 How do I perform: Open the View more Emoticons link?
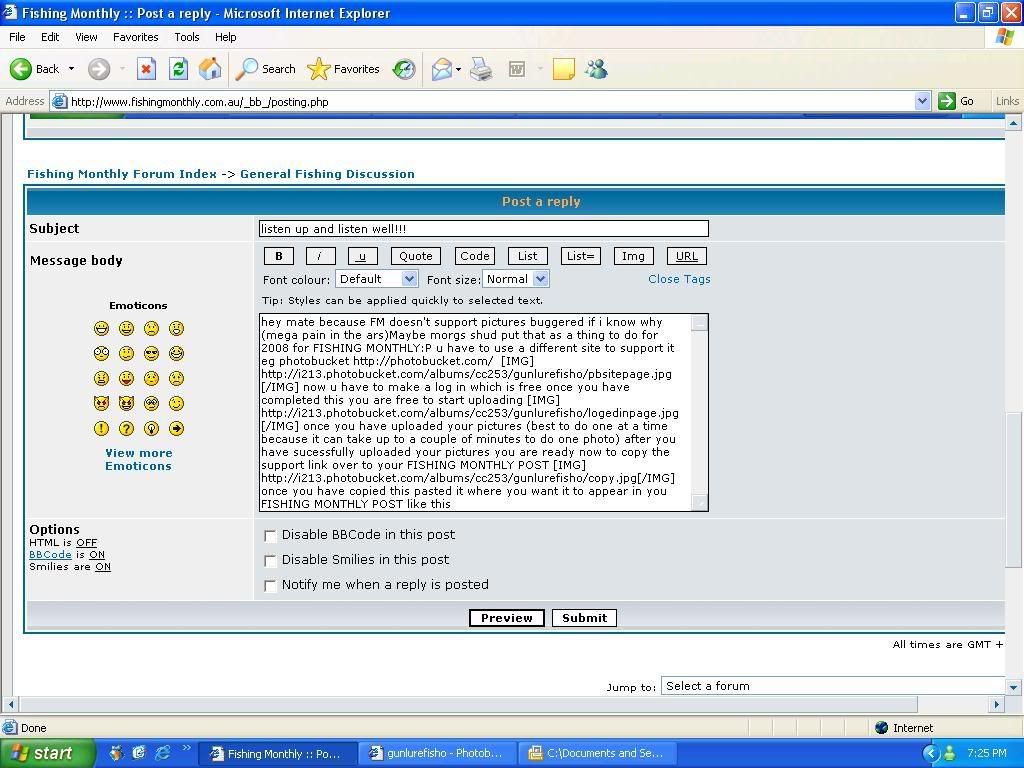(138, 460)
